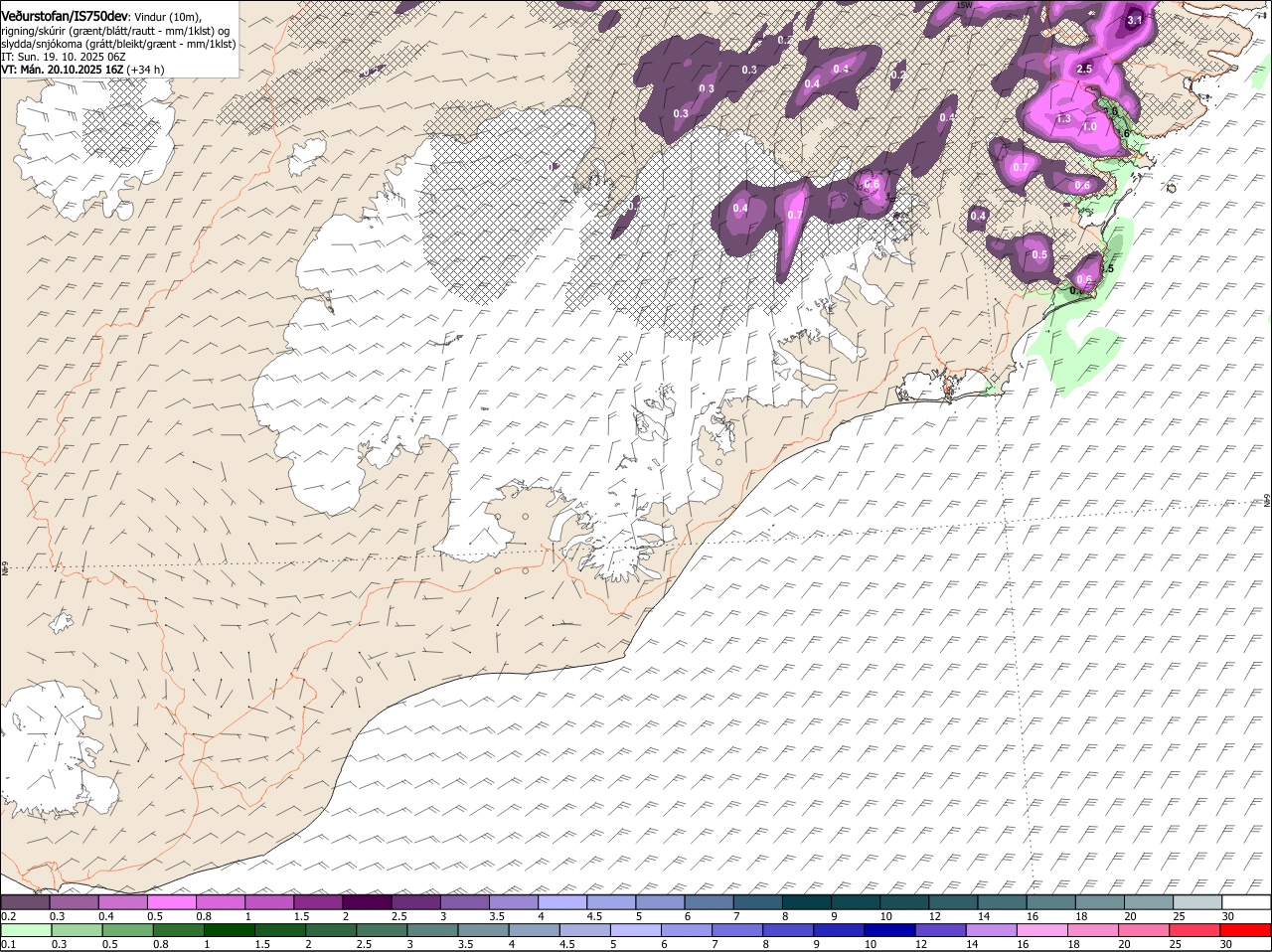This screenshot has width=1272, height=952.
Task: Click the 'IT: Sun. 19. 10. 2025 06Z' line
Action: click(63, 58)
